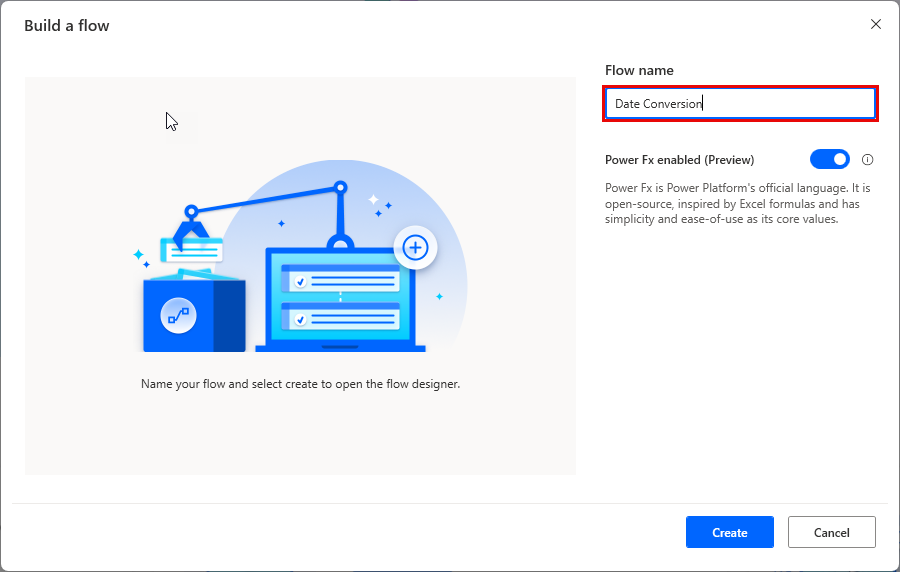Click the 'Flow name' label
900x572 pixels.
639,71
